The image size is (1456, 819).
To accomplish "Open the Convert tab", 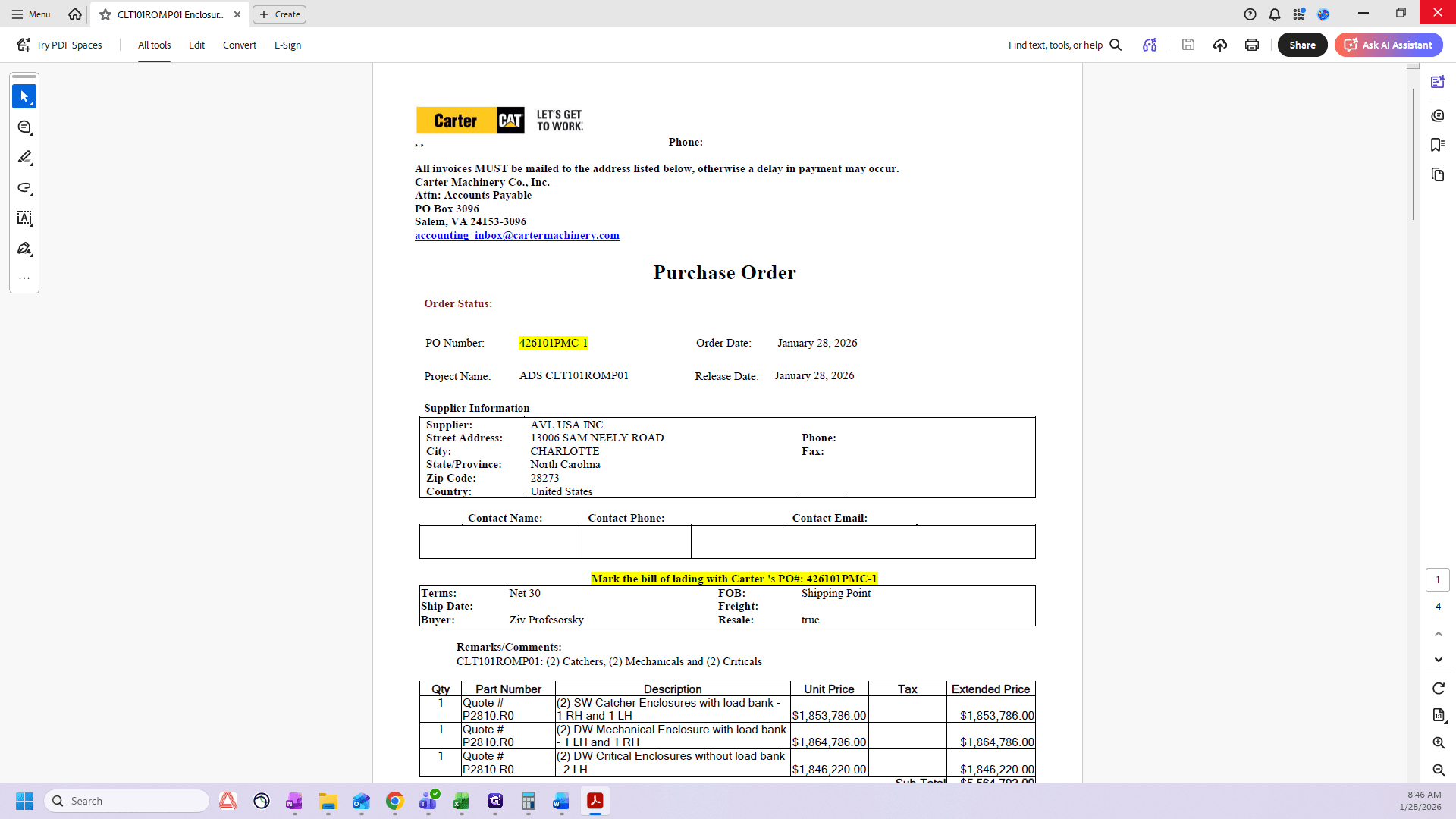I will click(240, 45).
